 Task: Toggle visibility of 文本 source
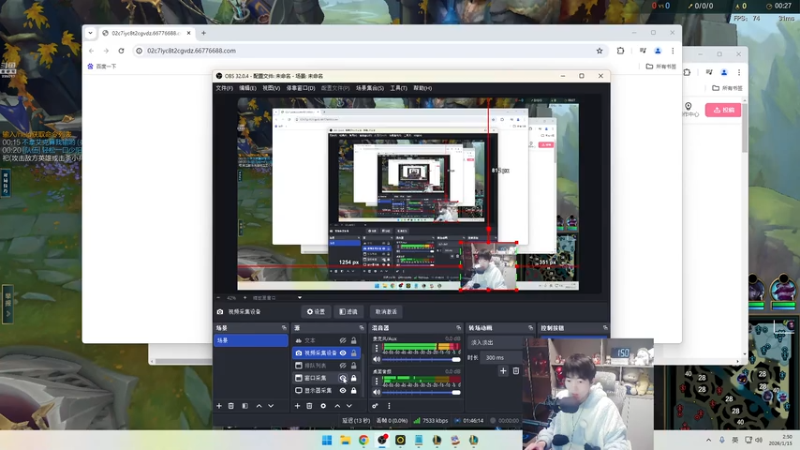(x=343, y=340)
